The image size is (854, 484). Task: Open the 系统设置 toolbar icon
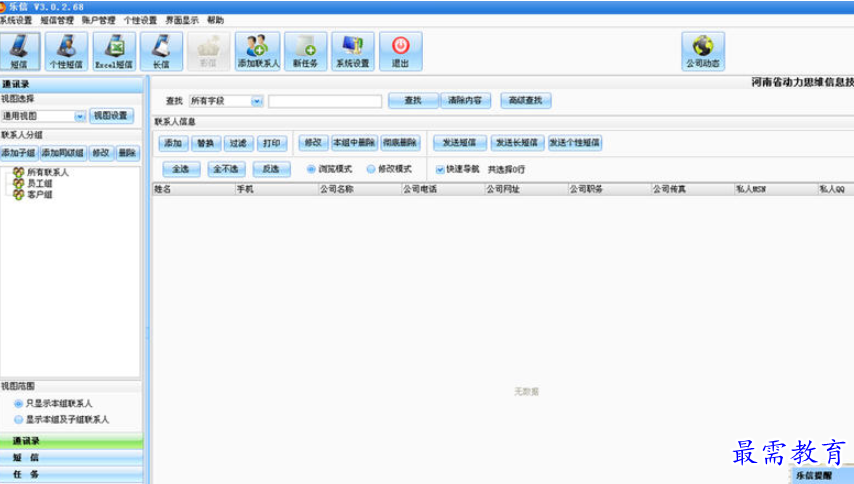(353, 51)
